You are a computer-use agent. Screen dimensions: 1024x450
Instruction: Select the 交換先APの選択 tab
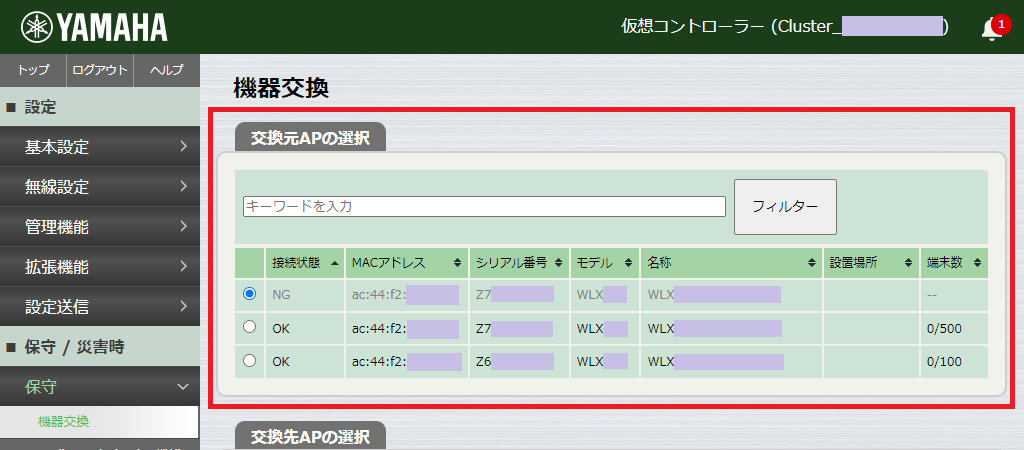310,436
